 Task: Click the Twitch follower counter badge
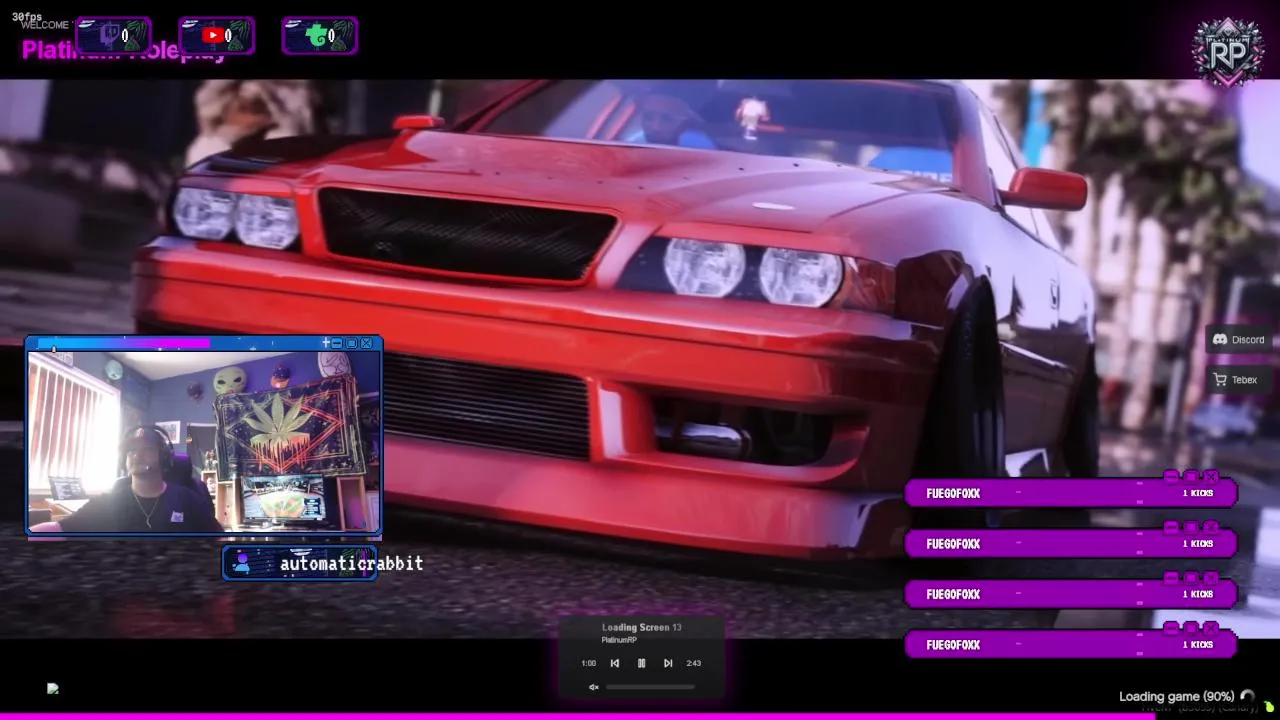113,36
